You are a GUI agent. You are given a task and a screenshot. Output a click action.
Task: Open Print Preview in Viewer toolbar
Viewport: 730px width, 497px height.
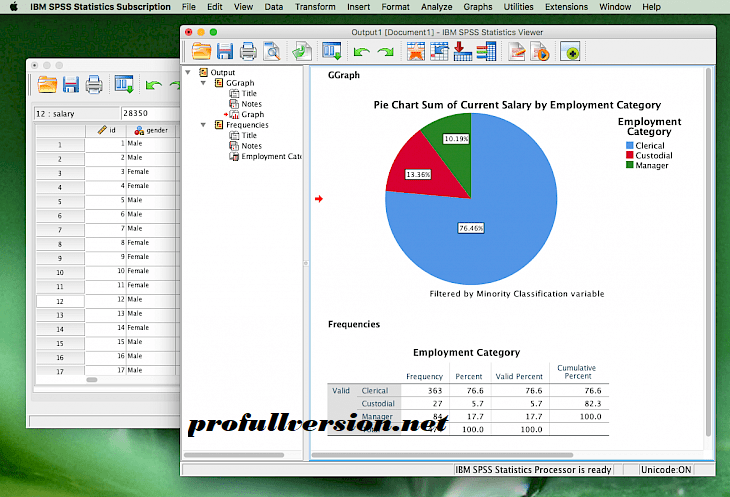click(x=271, y=51)
